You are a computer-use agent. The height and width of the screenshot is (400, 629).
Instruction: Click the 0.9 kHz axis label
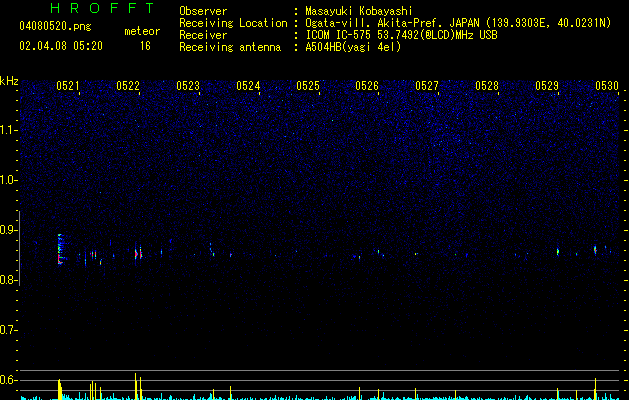(x=9, y=230)
